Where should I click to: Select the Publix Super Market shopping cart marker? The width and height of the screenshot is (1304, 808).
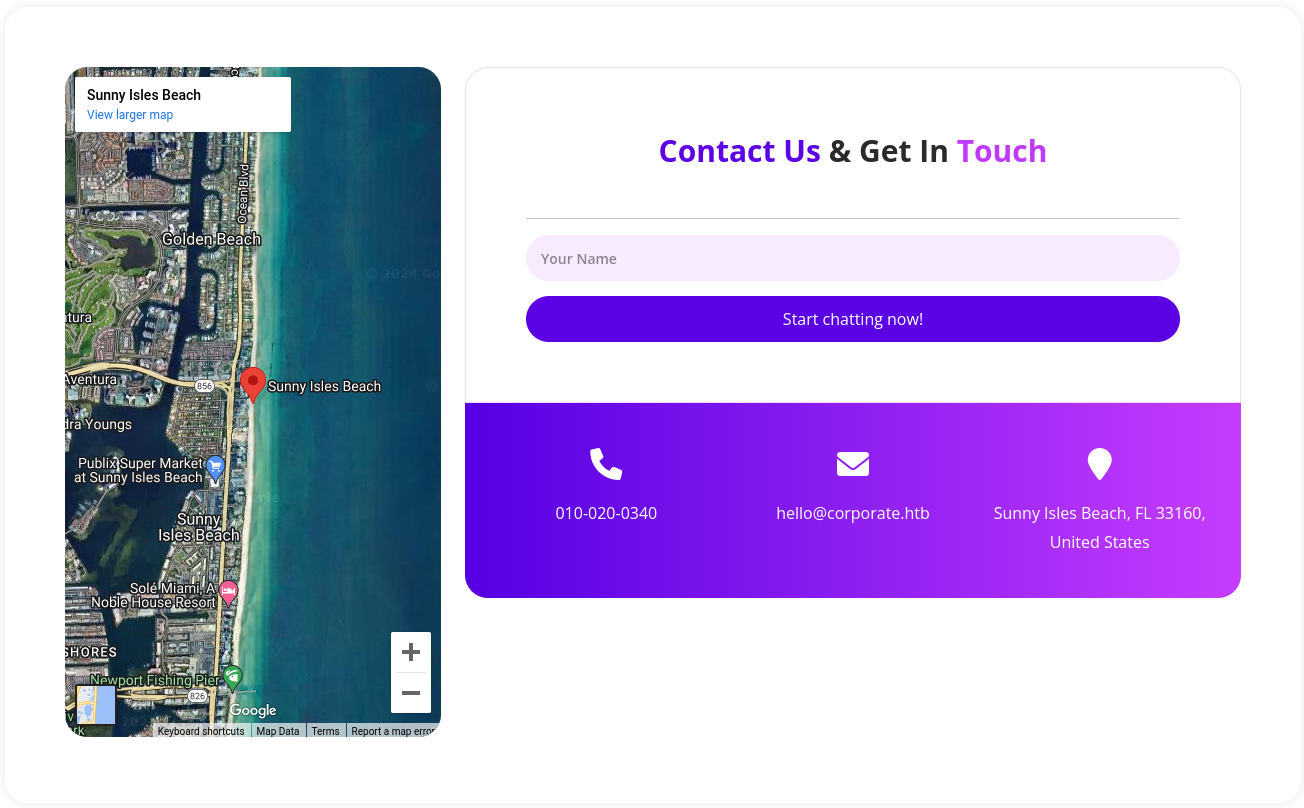(x=215, y=467)
